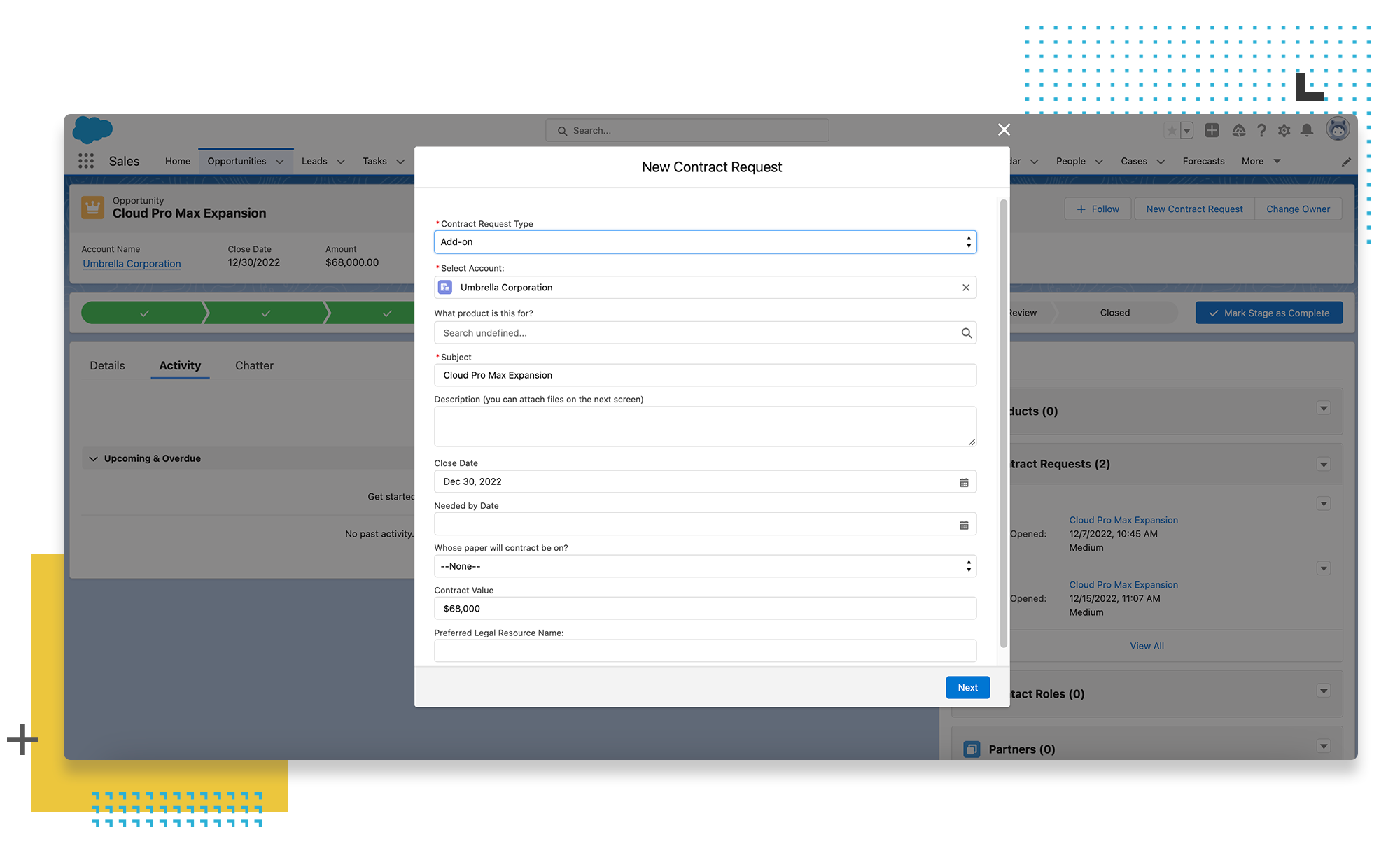Open the Umbrella Corporation account link
1400x867 pixels.
click(132, 264)
